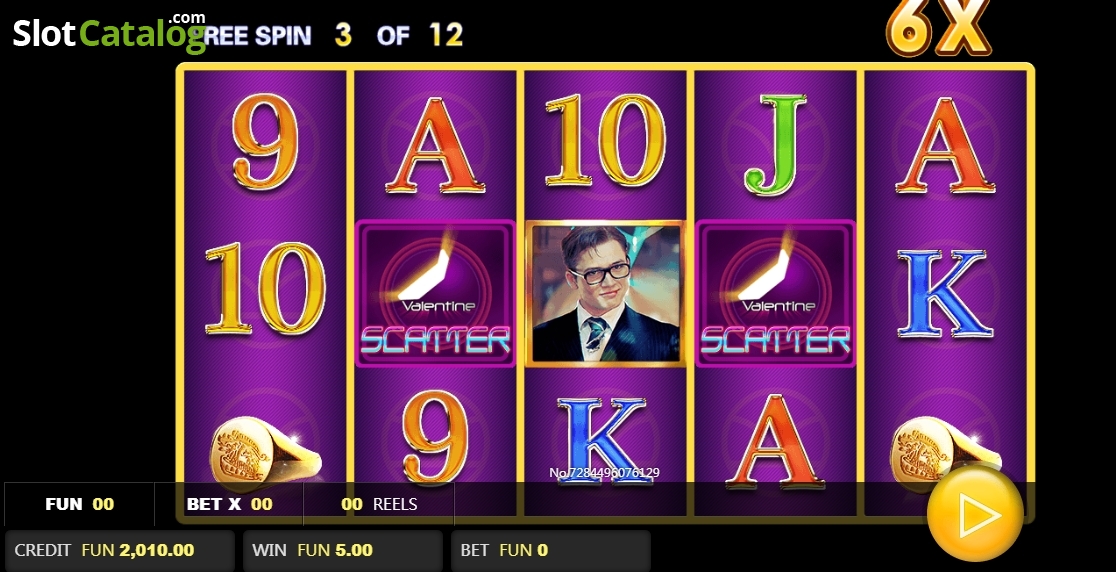The image size is (1116, 572).
Task: Click the yellow spin play button
Action: click(x=975, y=514)
